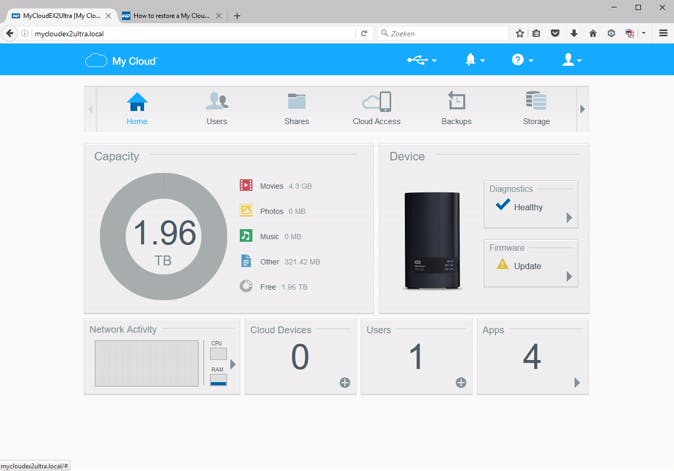
Task: Click the Healthy diagnostics status
Action: (x=528, y=207)
